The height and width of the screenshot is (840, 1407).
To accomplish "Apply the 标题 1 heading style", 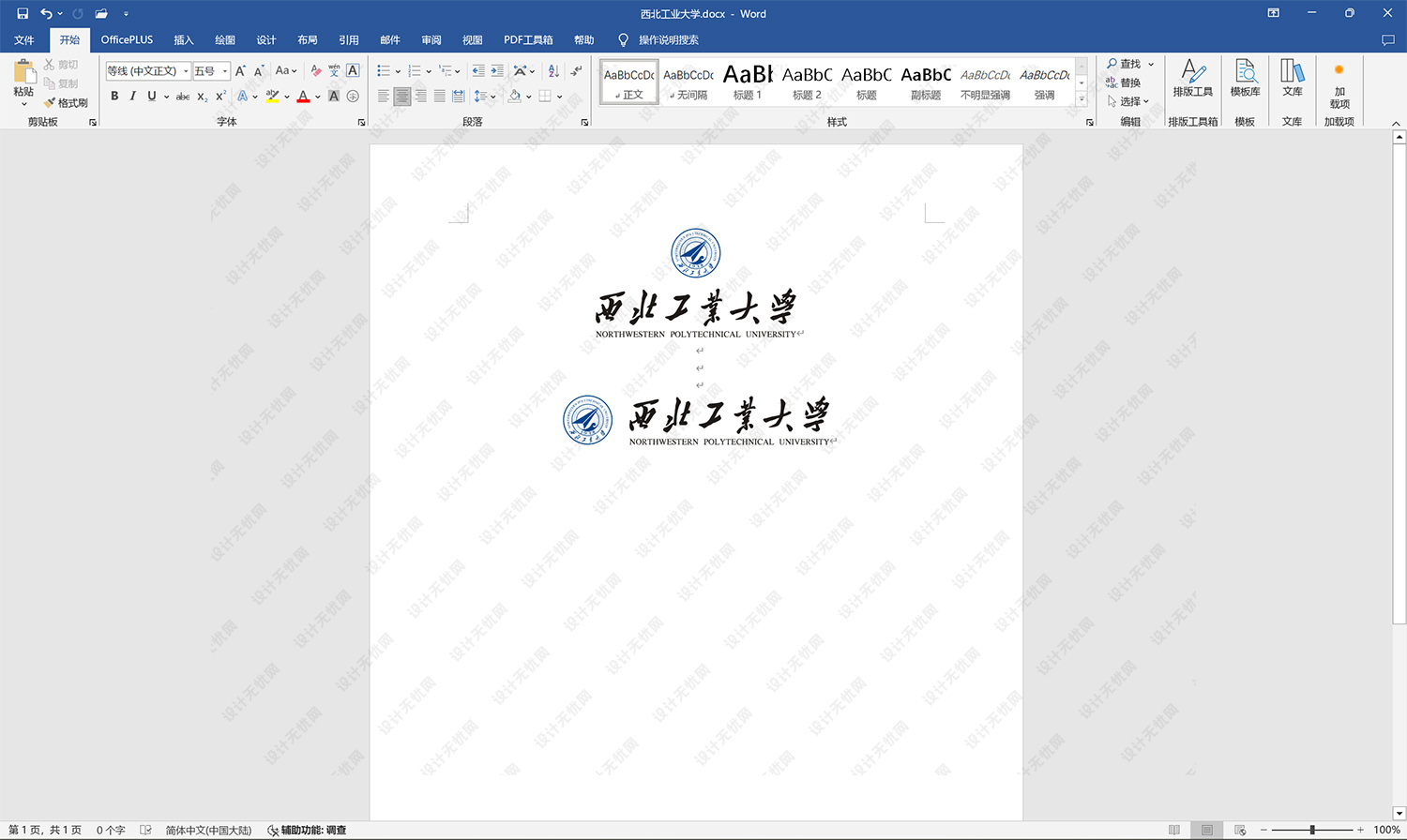I will tap(748, 82).
